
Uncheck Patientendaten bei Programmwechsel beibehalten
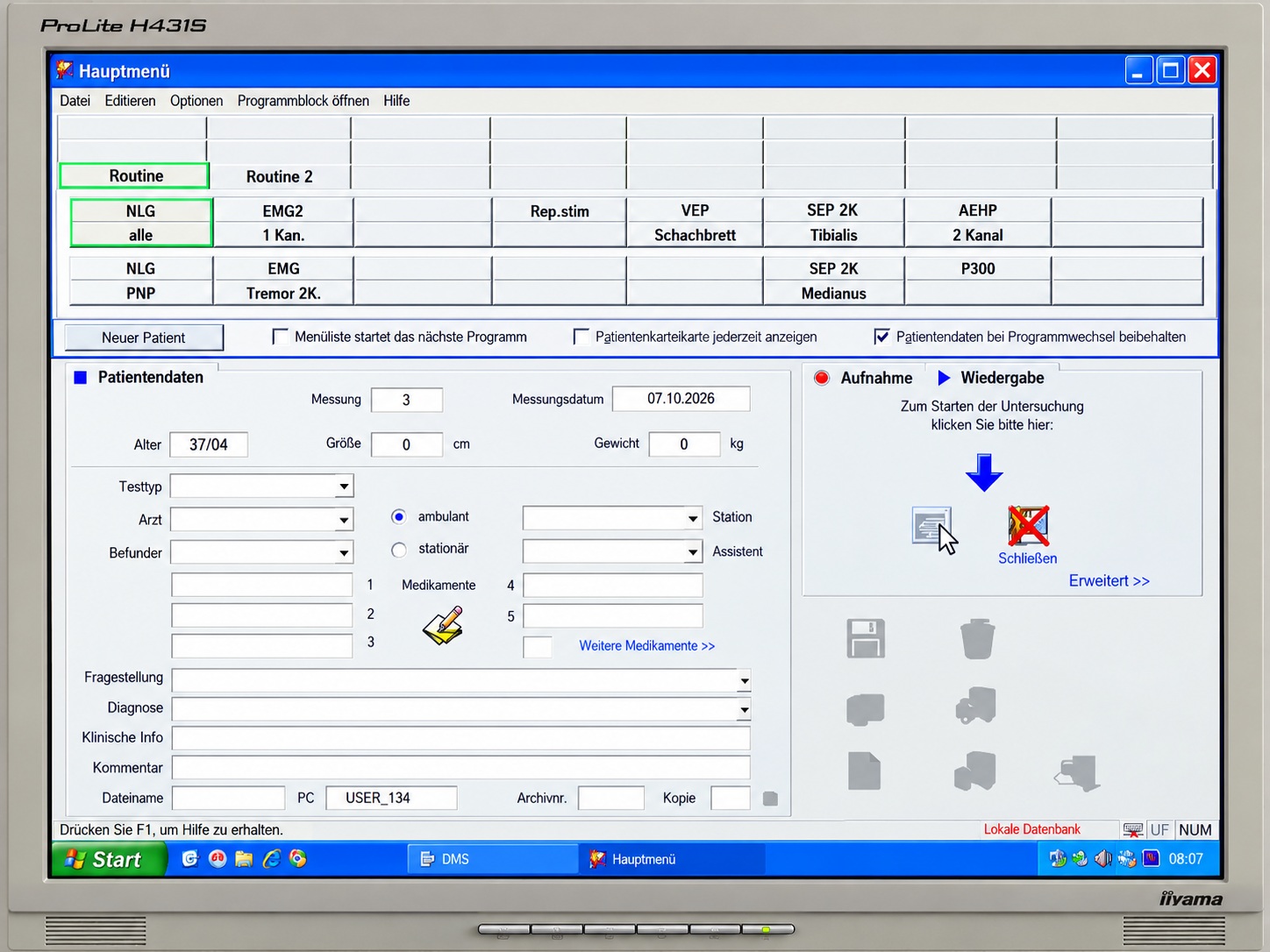pos(882,337)
